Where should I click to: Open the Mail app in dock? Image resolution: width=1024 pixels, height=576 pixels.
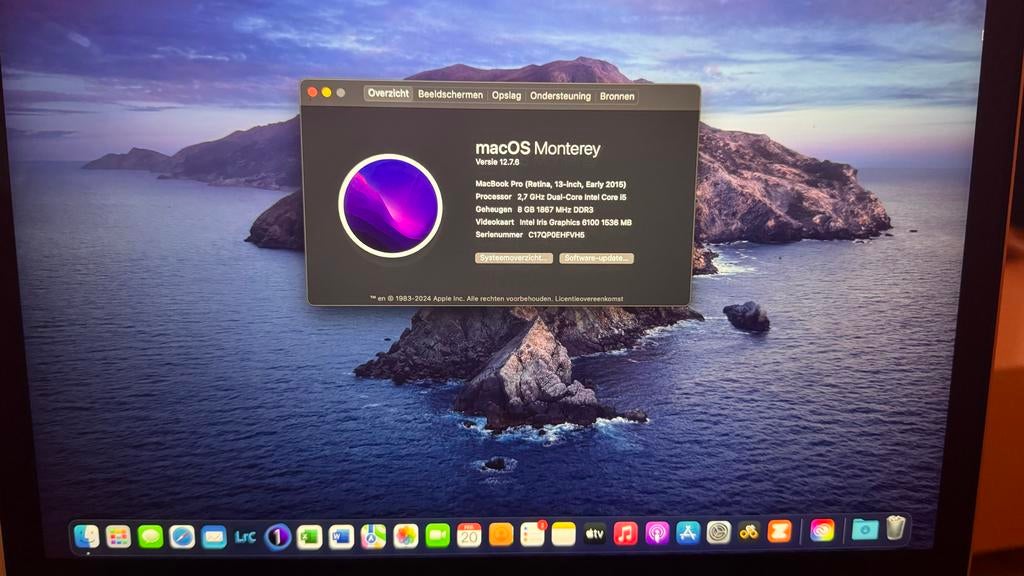214,537
